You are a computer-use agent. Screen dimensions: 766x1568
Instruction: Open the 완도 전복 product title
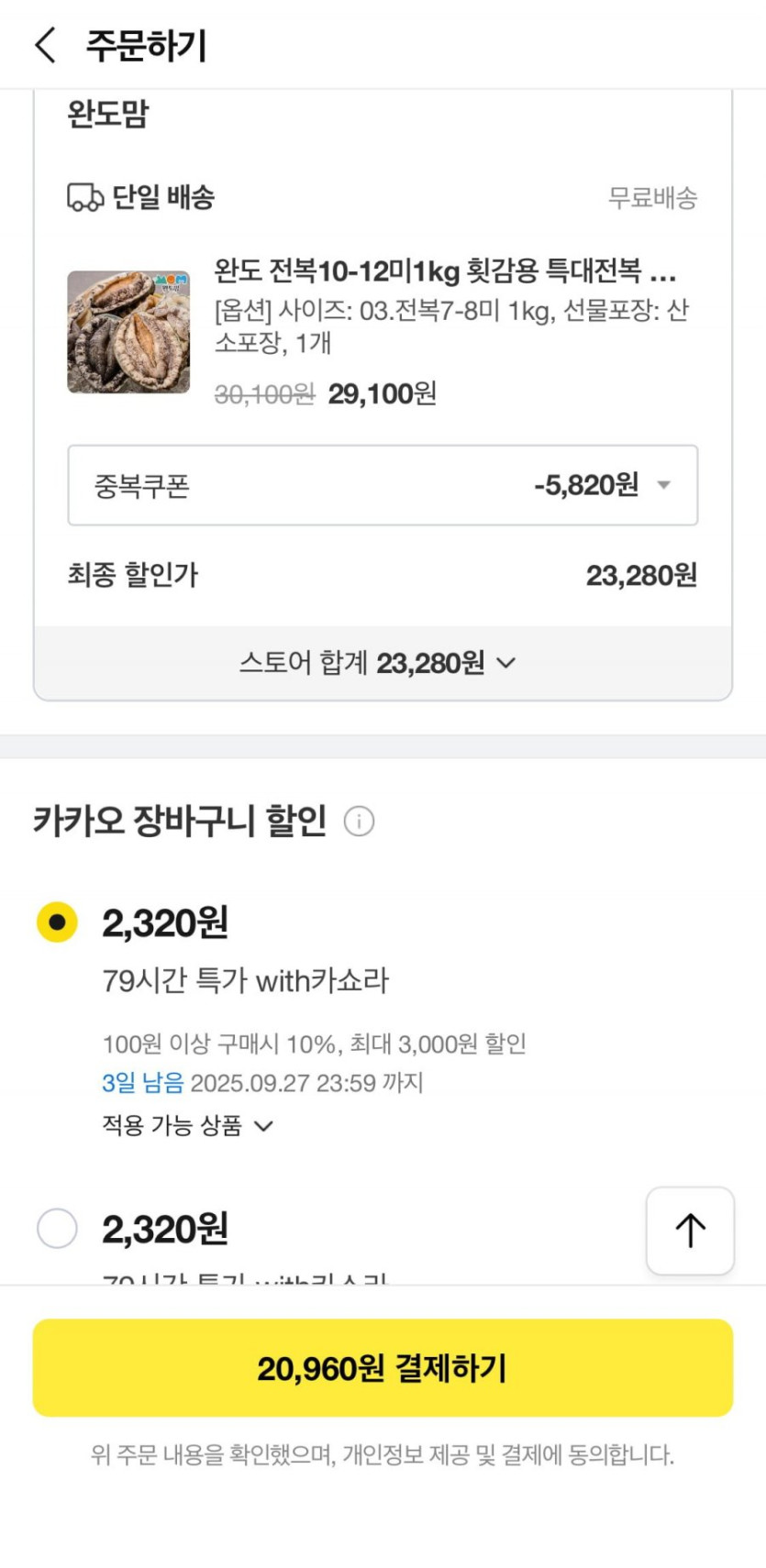[445, 271]
